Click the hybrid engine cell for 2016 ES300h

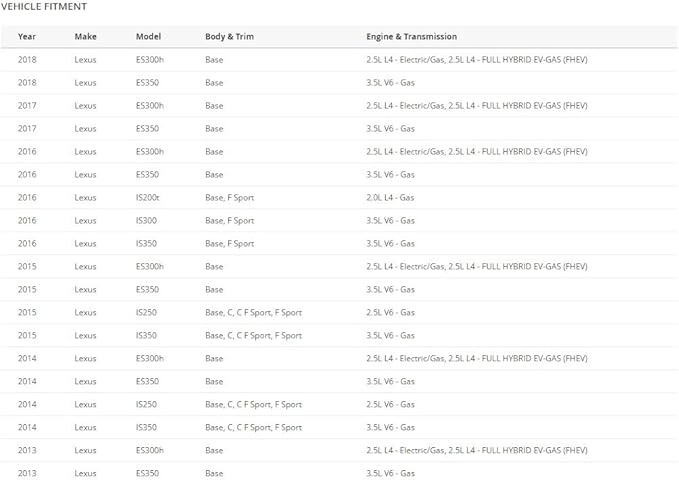(477, 152)
